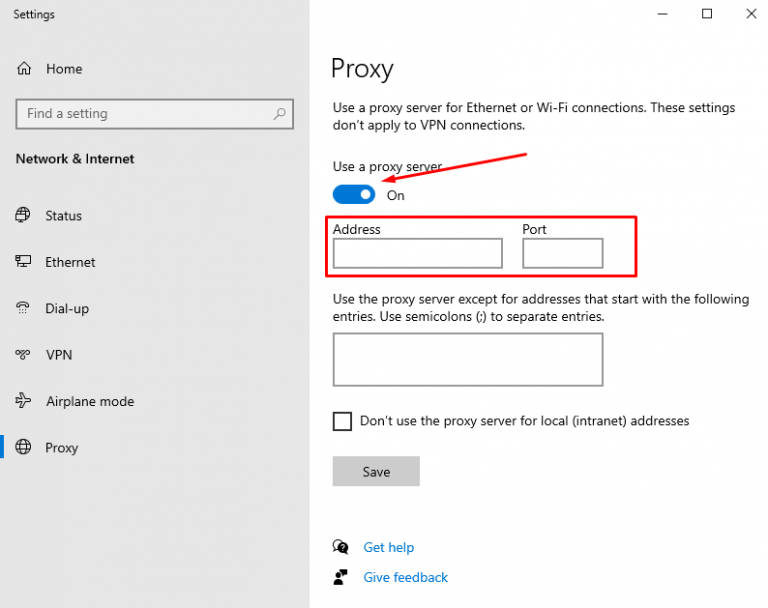Turn off the Use a proxy server toggle
768x608 pixels.
point(354,195)
